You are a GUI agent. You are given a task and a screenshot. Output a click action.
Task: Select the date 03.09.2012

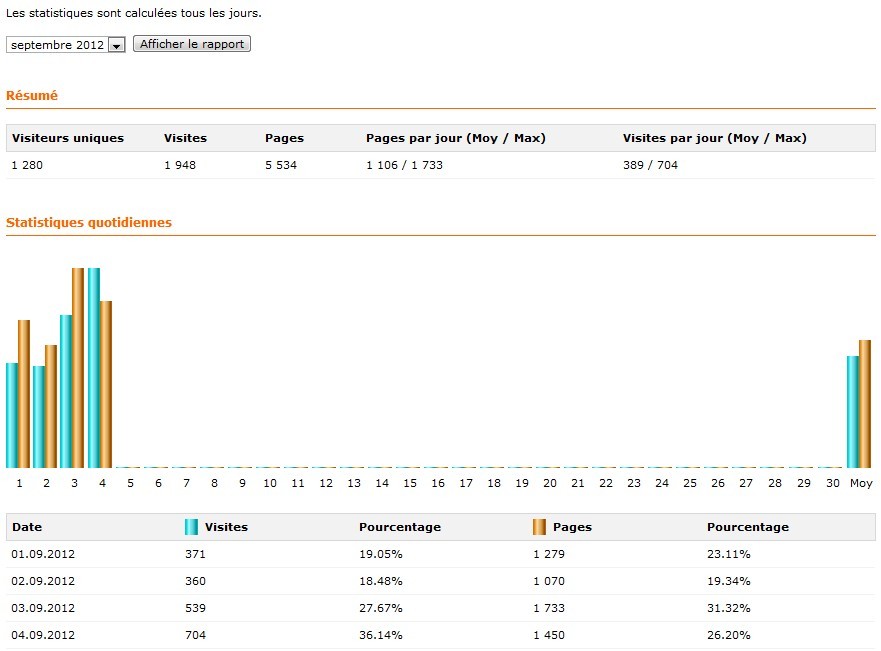(43, 608)
